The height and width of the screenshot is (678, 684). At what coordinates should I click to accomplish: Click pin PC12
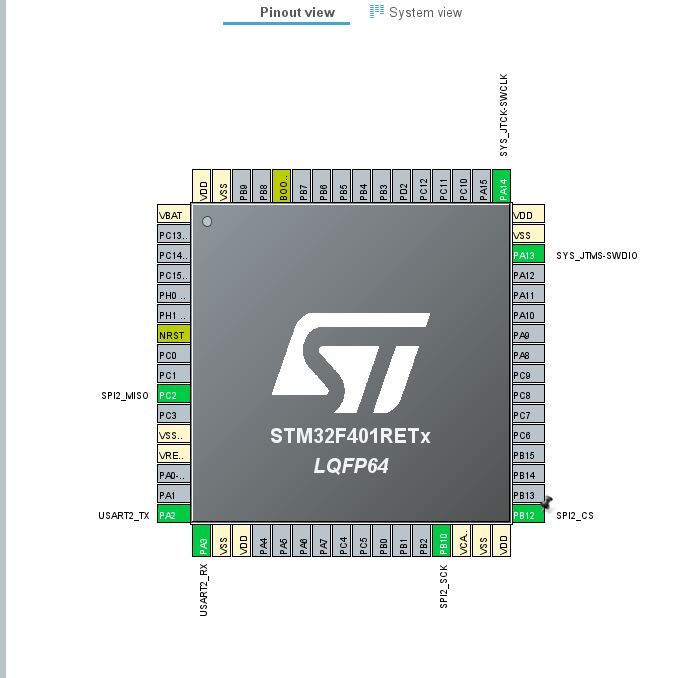(x=421, y=186)
